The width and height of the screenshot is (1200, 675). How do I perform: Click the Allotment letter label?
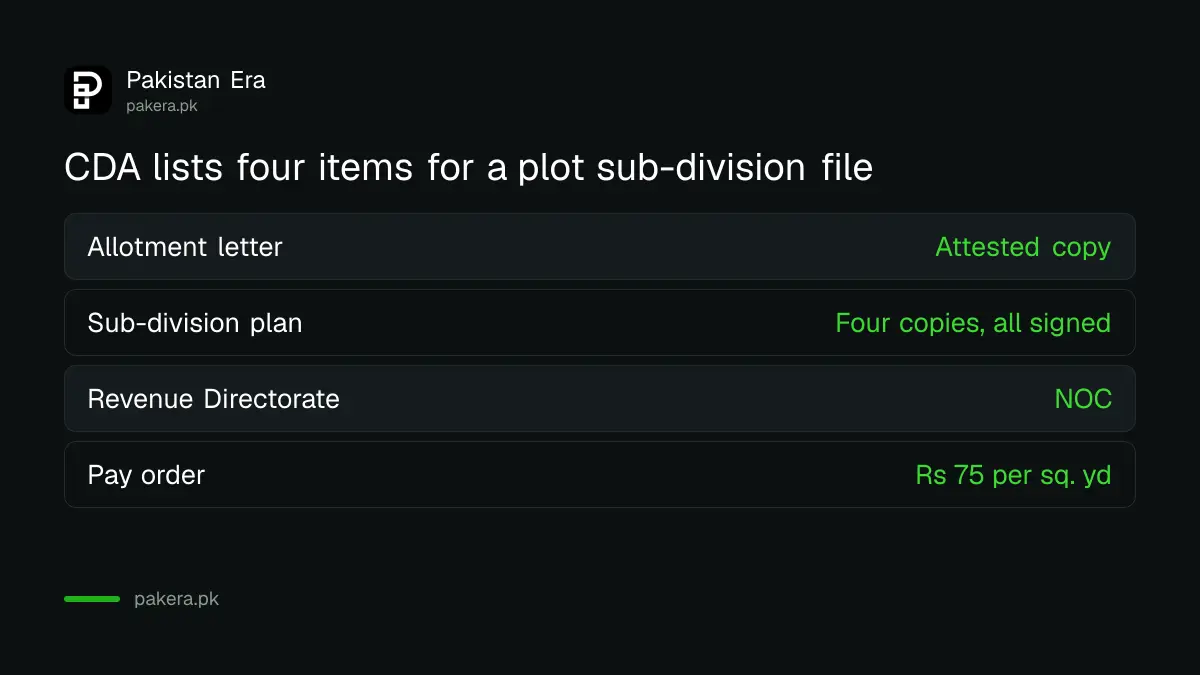coord(185,246)
